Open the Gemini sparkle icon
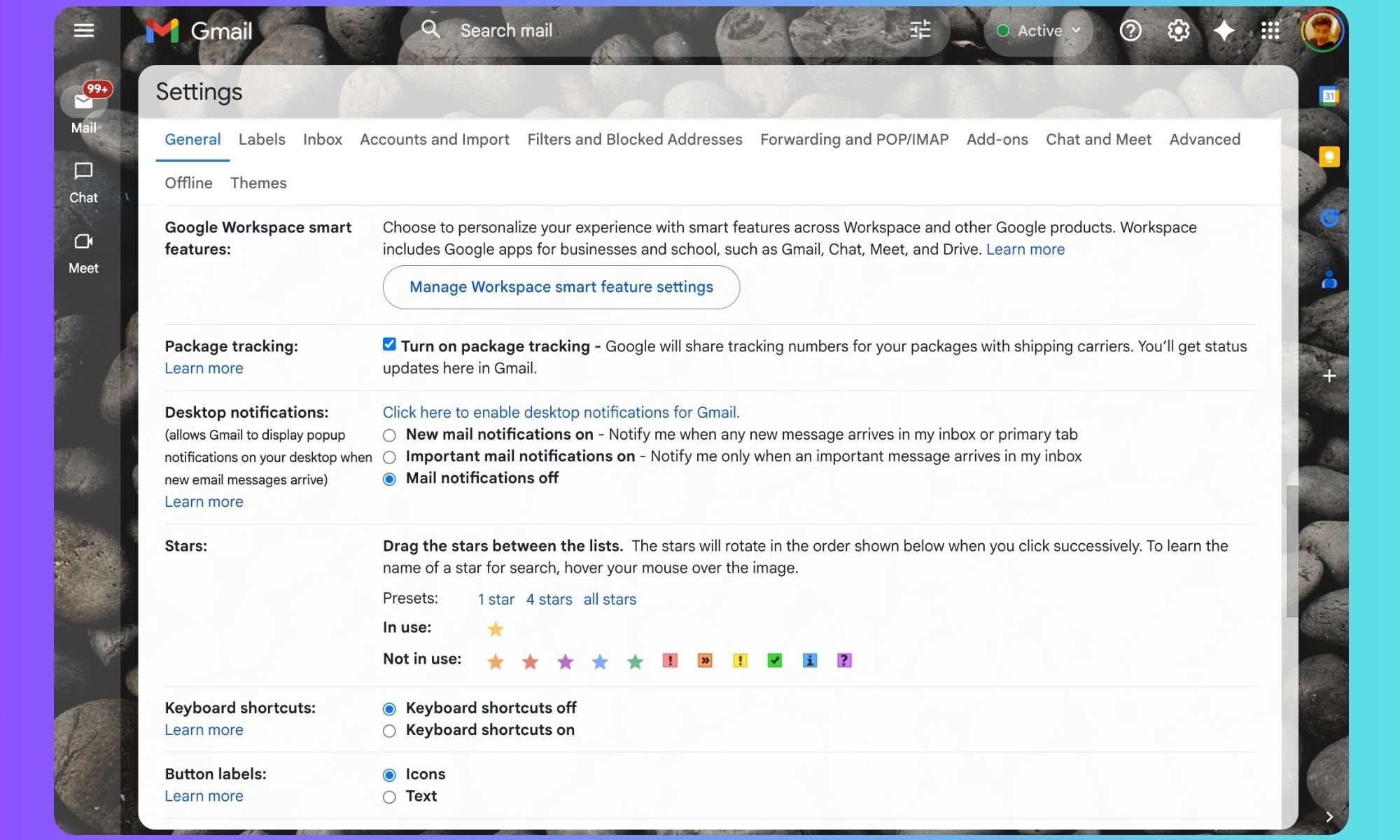The width and height of the screenshot is (1400, 840). pos(1224,30)
